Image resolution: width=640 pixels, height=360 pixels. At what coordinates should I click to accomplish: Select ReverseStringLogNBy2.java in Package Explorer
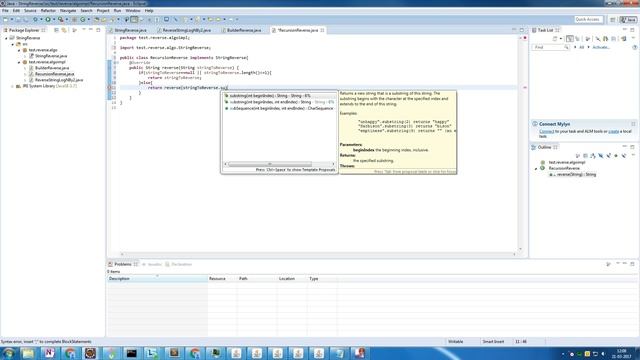tap(59, 80)
